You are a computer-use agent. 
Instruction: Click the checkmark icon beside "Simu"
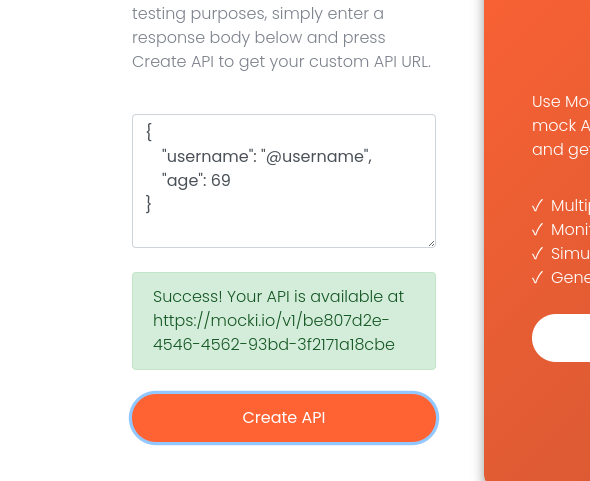(x=537, y=254)
